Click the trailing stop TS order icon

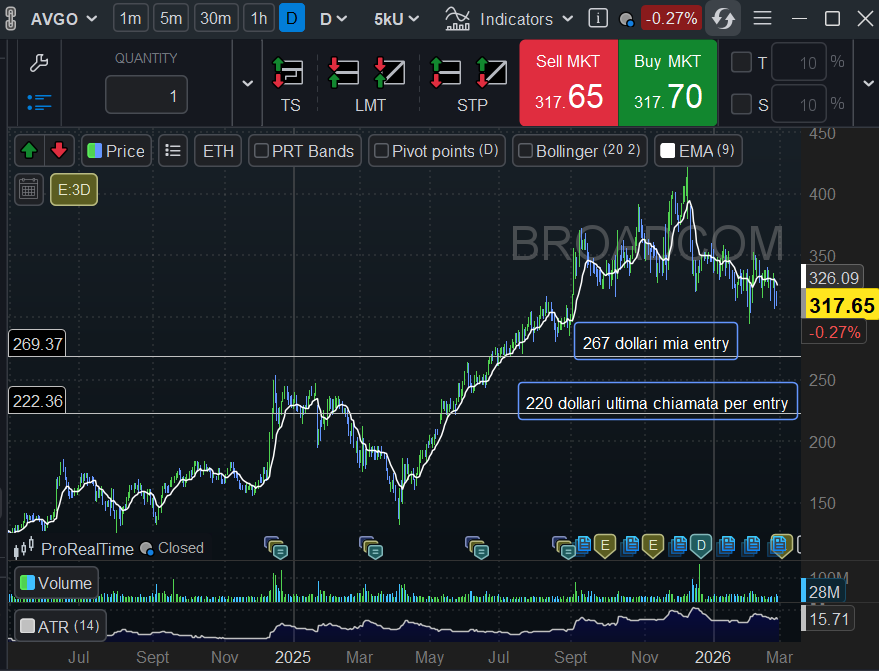point(289,73)
